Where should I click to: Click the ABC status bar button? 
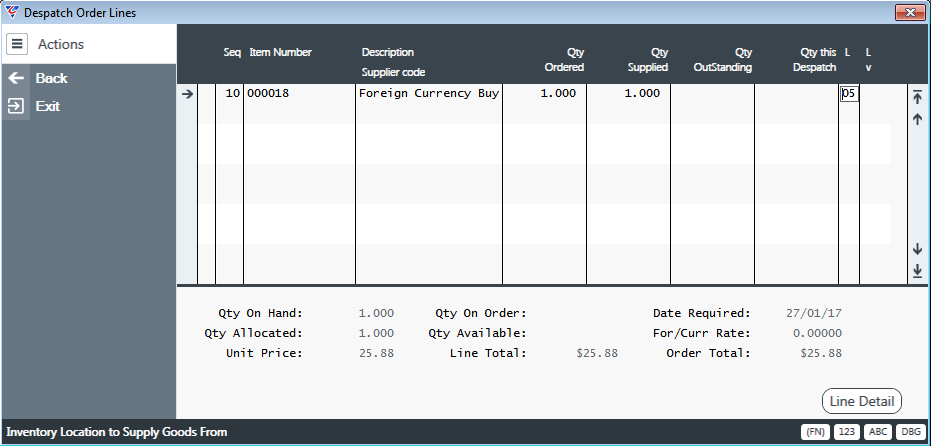[x=877, y=432]
